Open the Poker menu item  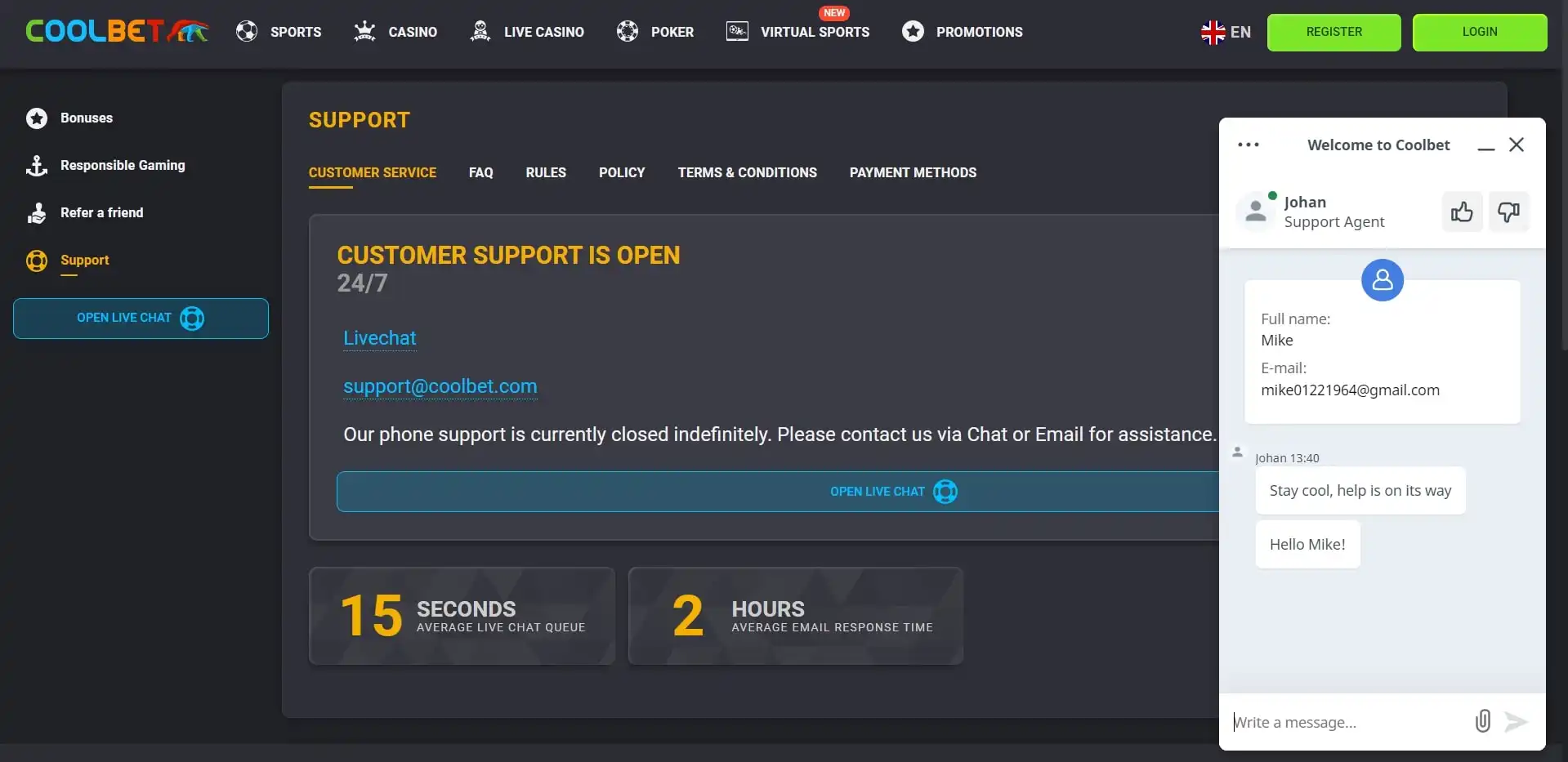(x=672, y=32)
